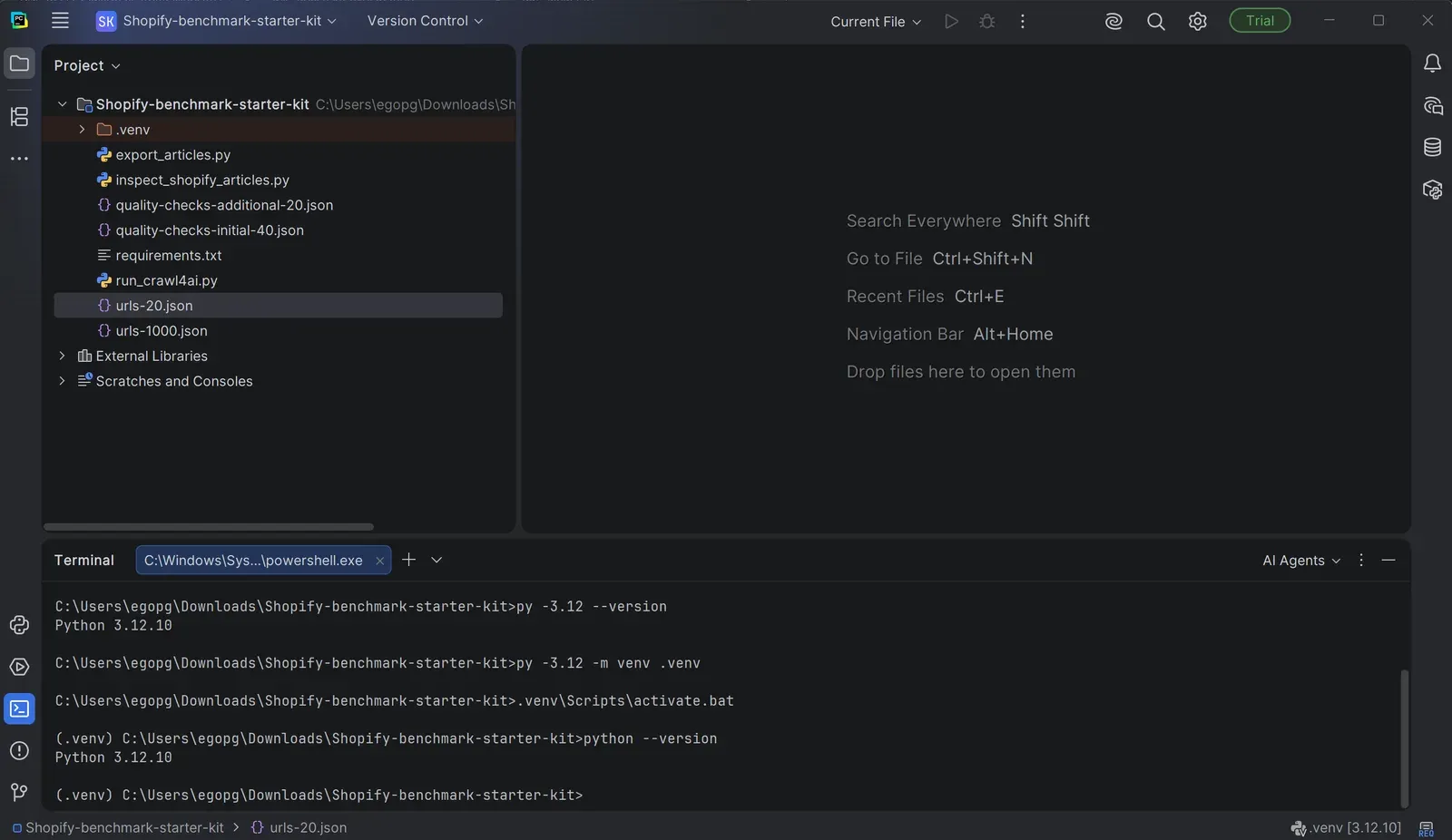
Task: Toggle the Terminal tool window button
Action: (x=19, y=708)
